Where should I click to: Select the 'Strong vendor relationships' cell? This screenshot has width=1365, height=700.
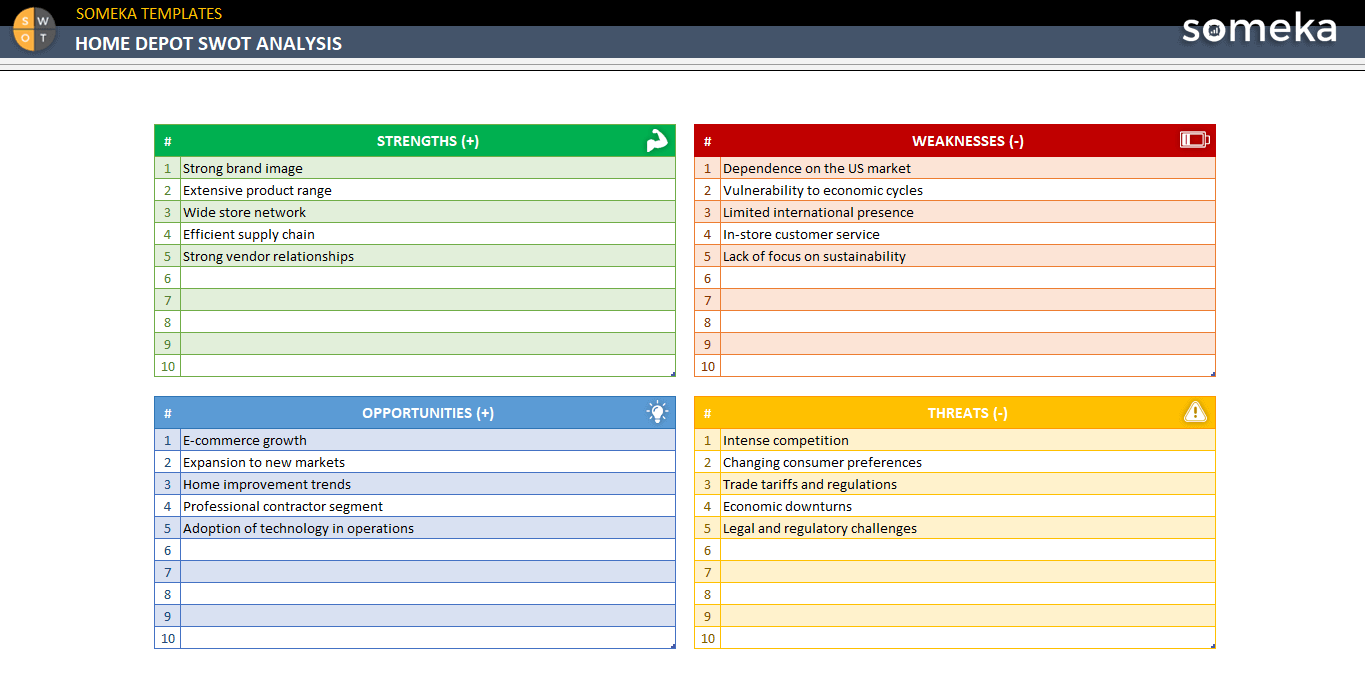tap(428, 256)
